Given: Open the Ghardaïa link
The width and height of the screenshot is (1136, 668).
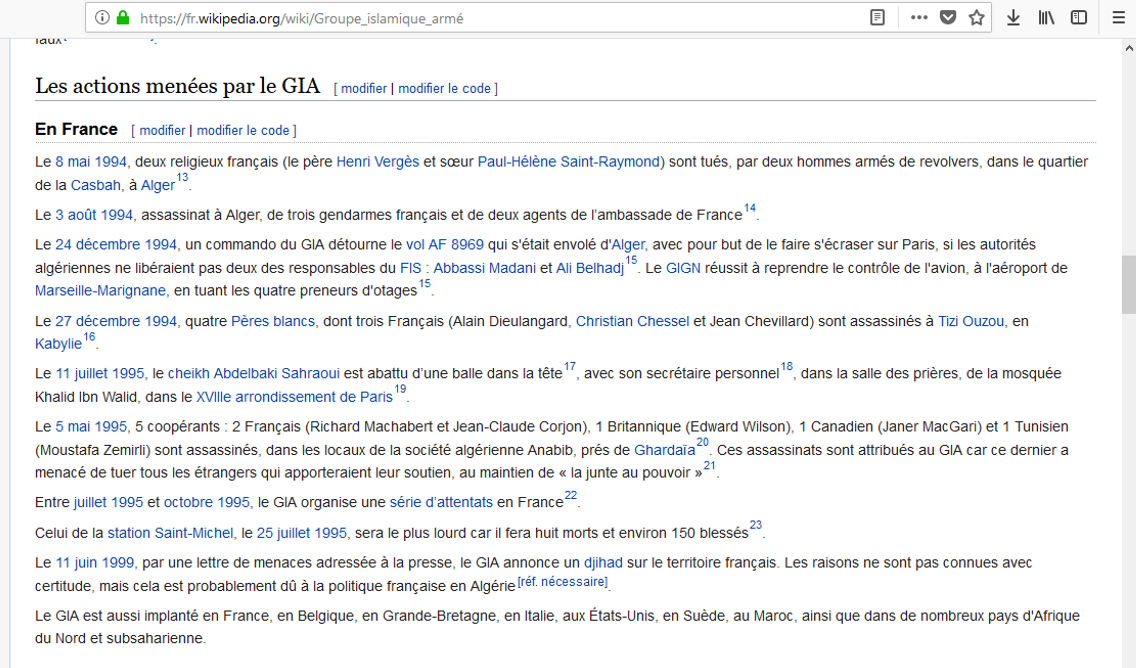Looking at the screenshot, I should pyautogui.click(x=664, y=450).
